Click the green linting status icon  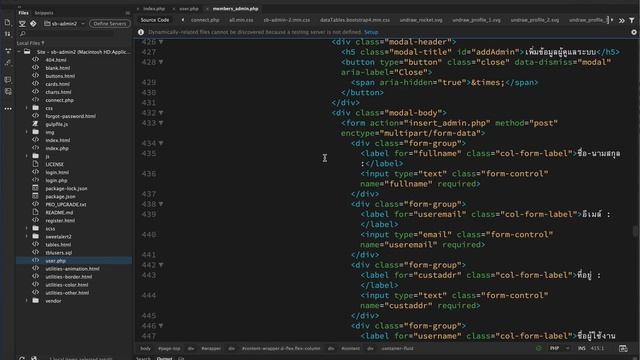click(x=538, y=349)
